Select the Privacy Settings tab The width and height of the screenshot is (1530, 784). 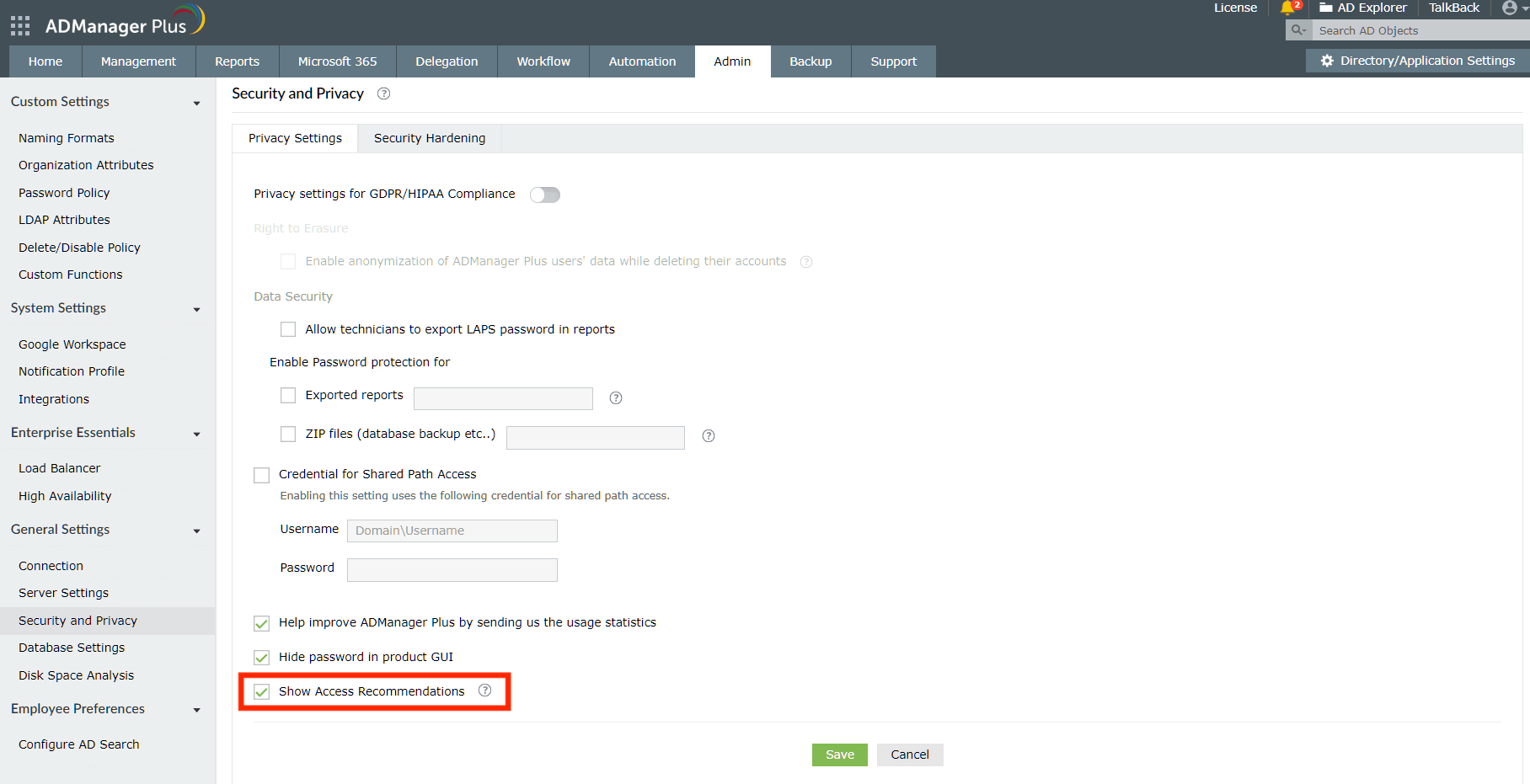click(x=295, y=138)
